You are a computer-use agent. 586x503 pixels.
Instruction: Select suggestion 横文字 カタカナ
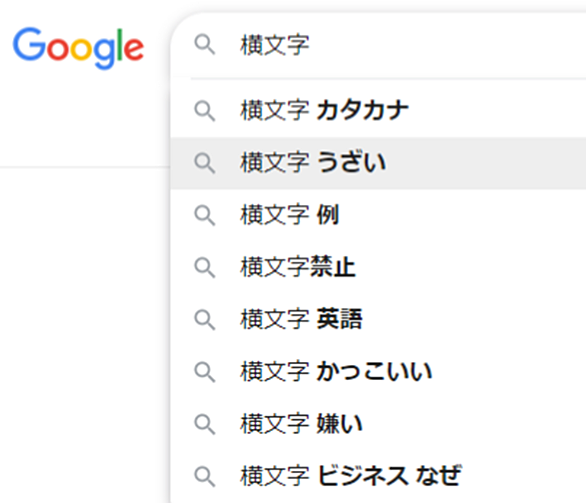378,111
